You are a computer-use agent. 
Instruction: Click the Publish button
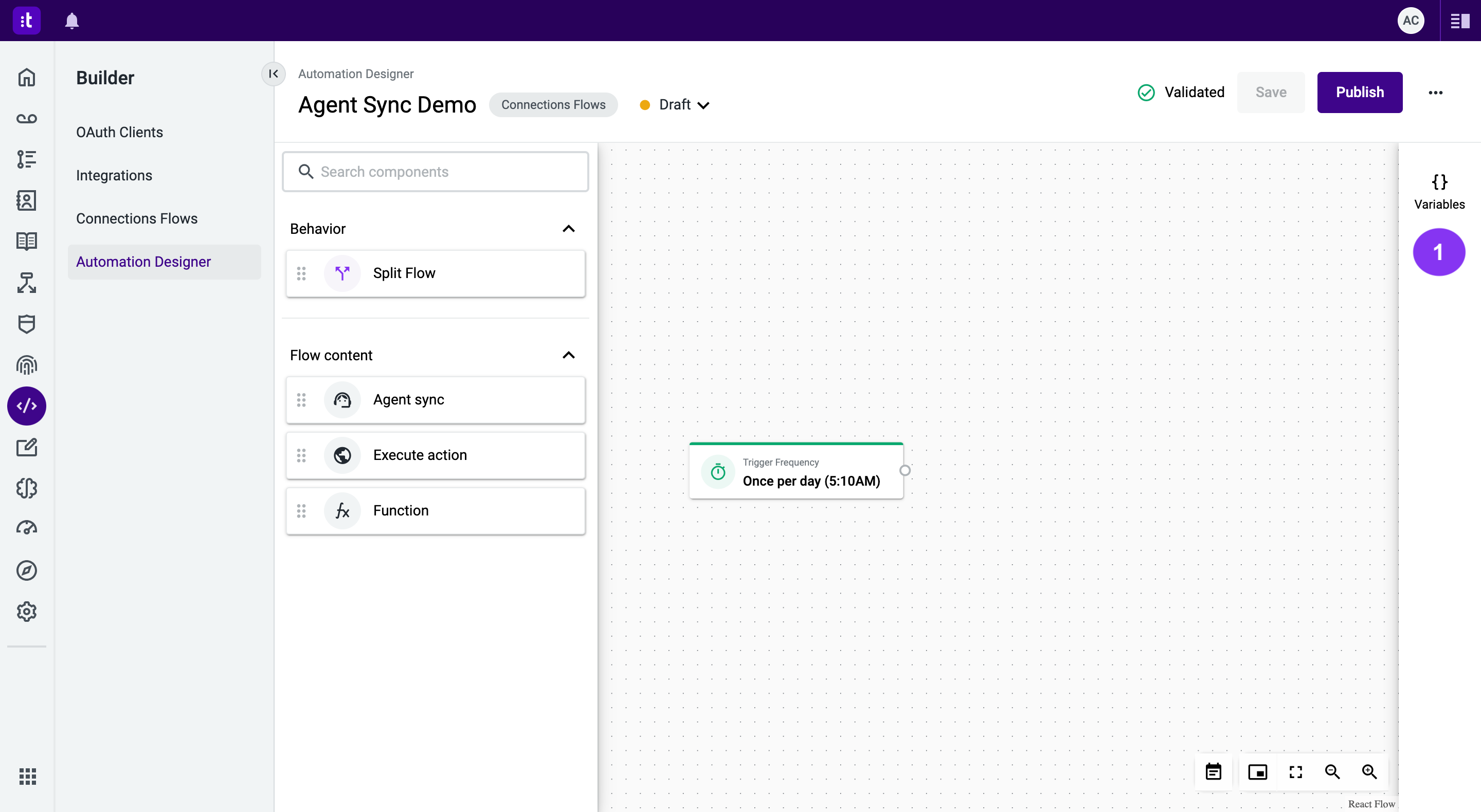(1360, 93)
